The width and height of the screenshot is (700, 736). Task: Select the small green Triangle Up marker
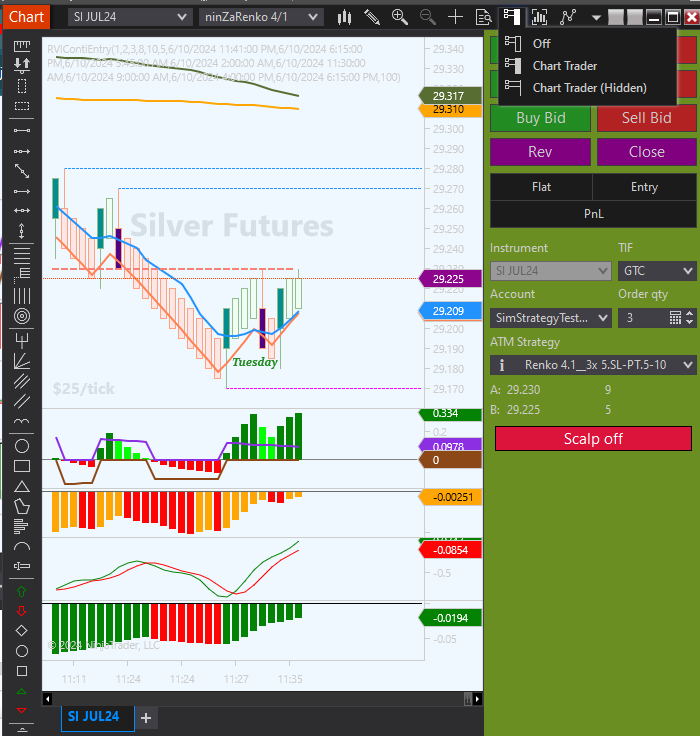tap(22, 691)
